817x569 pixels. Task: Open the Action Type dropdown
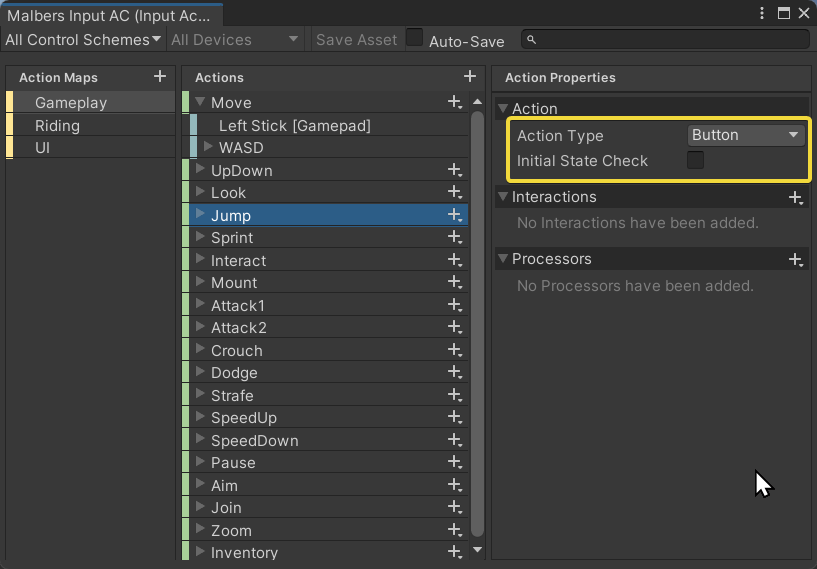click(746, 135)
